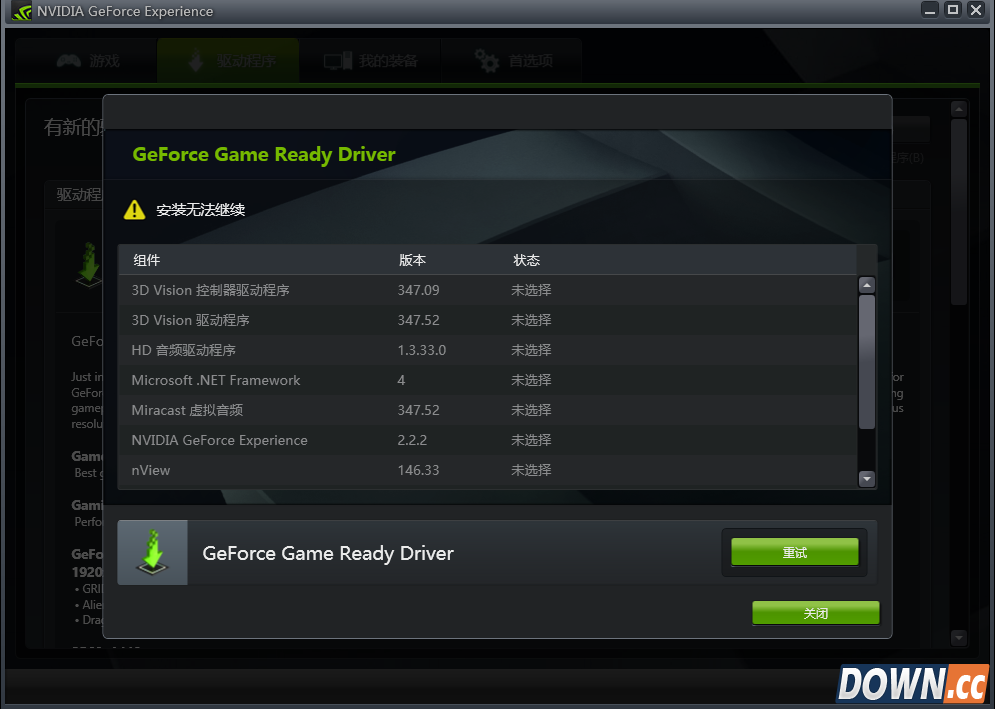Click the 重试 retry button
The image size is (995, 709).
[794, 552]
